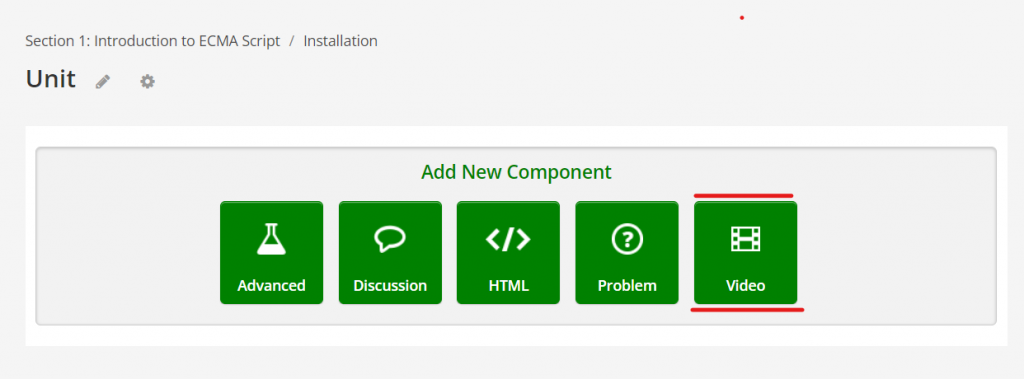Click the film strip Video icon
The height and width of the screenshot is (379, 1024).
[745, 239]
